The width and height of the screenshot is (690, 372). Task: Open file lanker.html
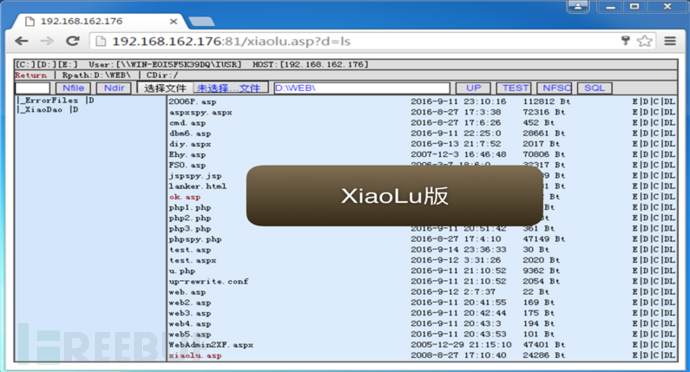click(x=198, y=186)
